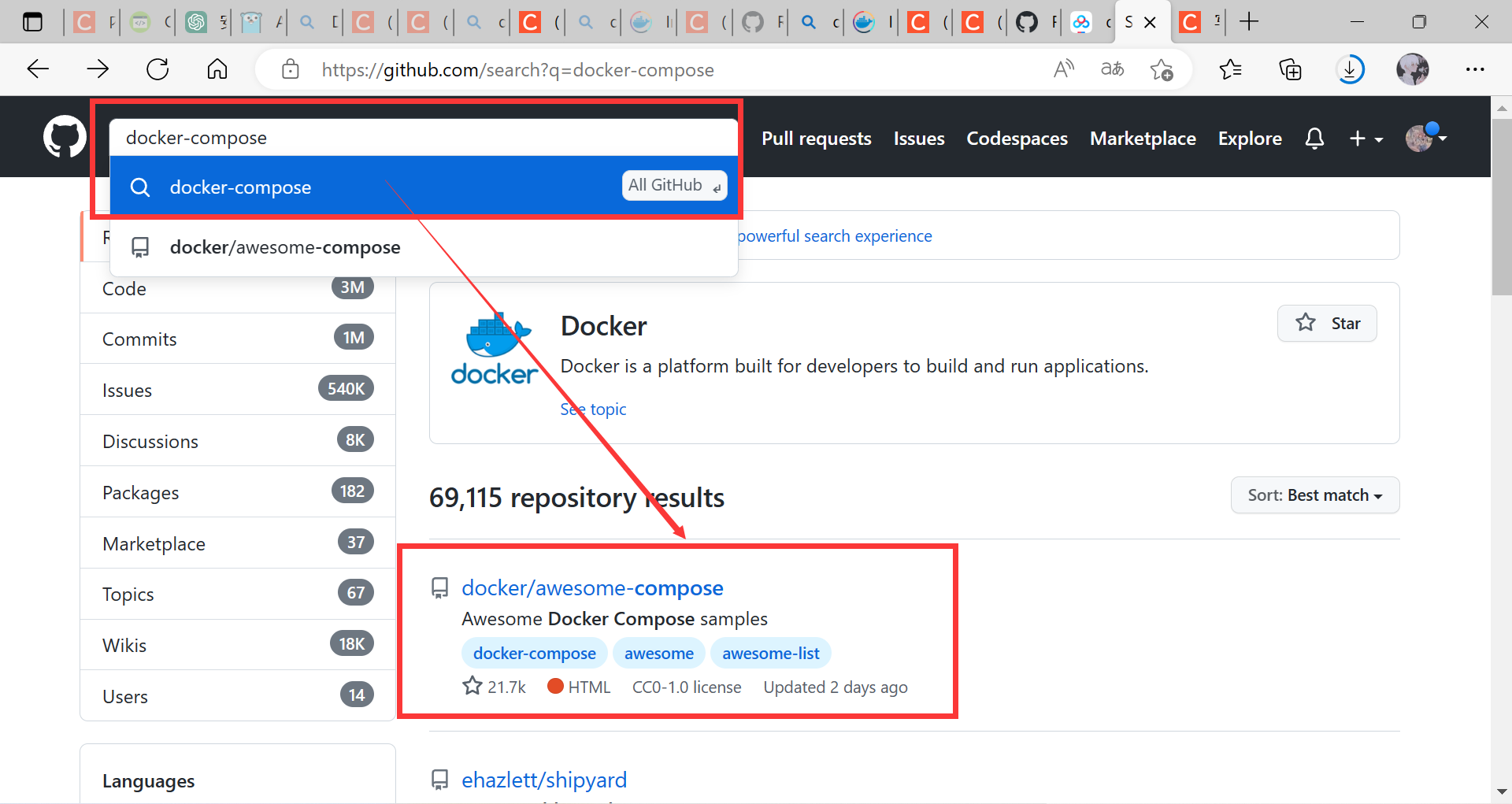Viewport: 1512px width, 804px height.
Task: Open the browser profile avatar
Action: click(1413, 69)
